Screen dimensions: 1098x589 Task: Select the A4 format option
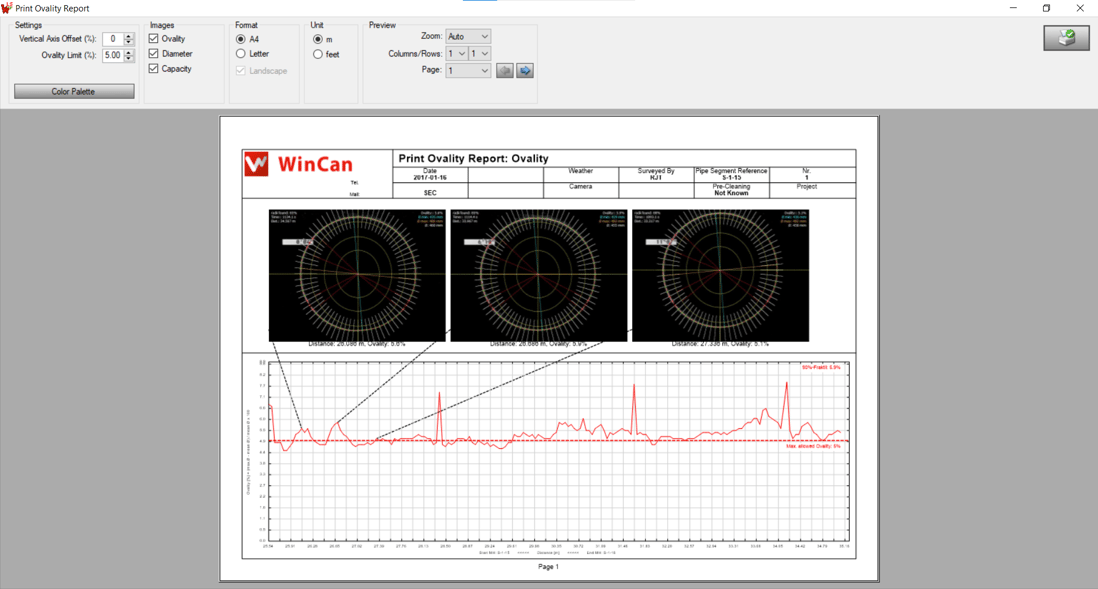coord(240,38)
